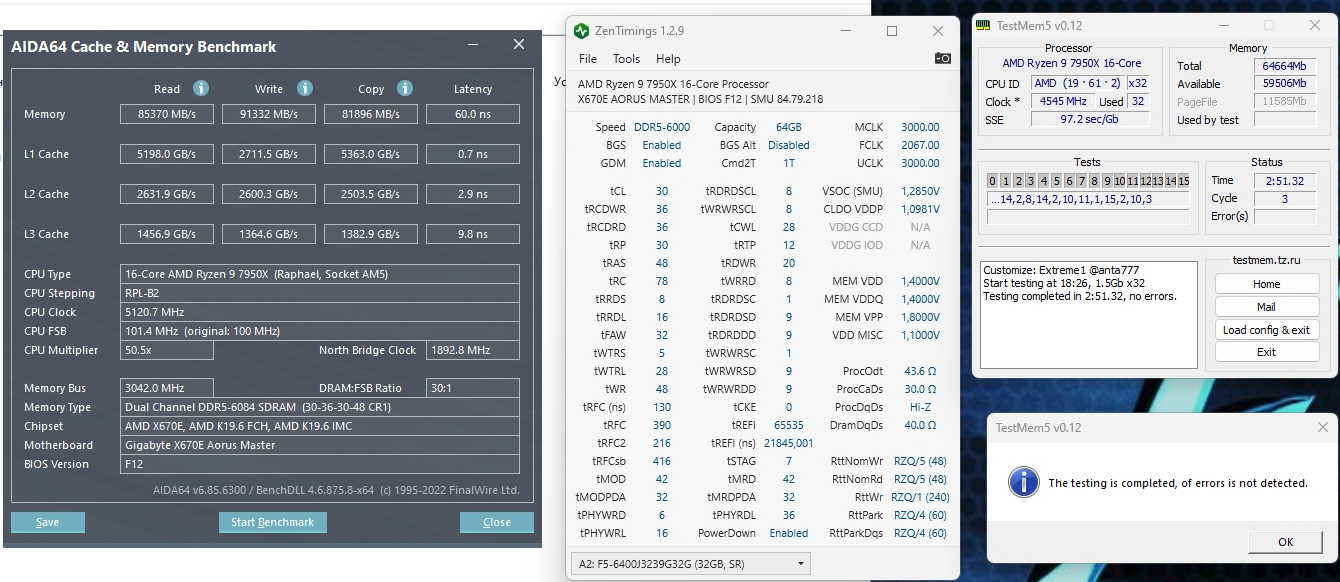Click Memory Latency value 60.0 ns
The image size is (1340, 582).
coord(473,114)
